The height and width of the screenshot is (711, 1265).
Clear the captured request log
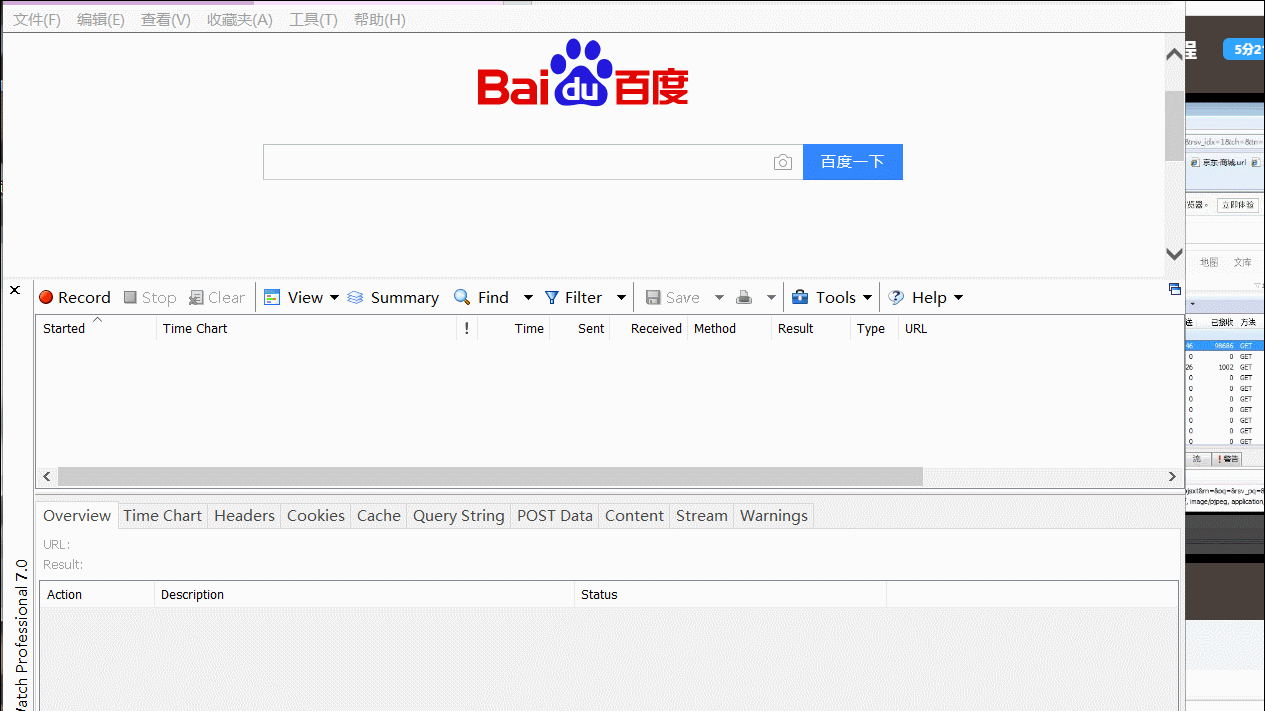(x=217, y=297)
